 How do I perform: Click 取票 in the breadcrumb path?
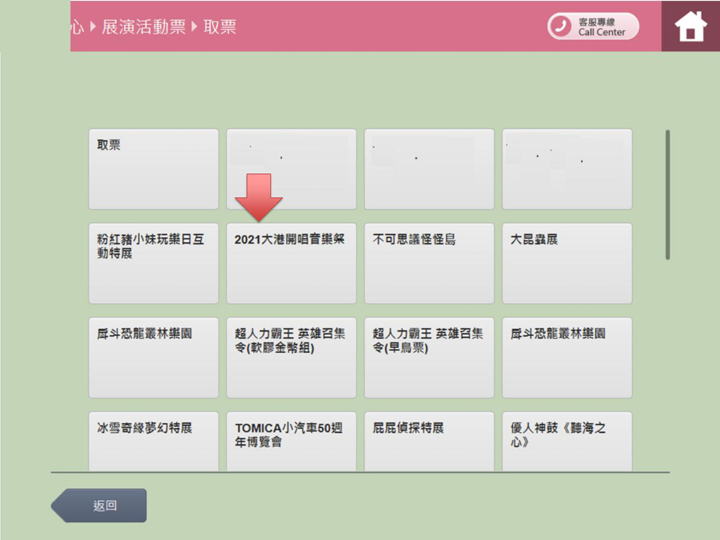[x=220, y=27]
